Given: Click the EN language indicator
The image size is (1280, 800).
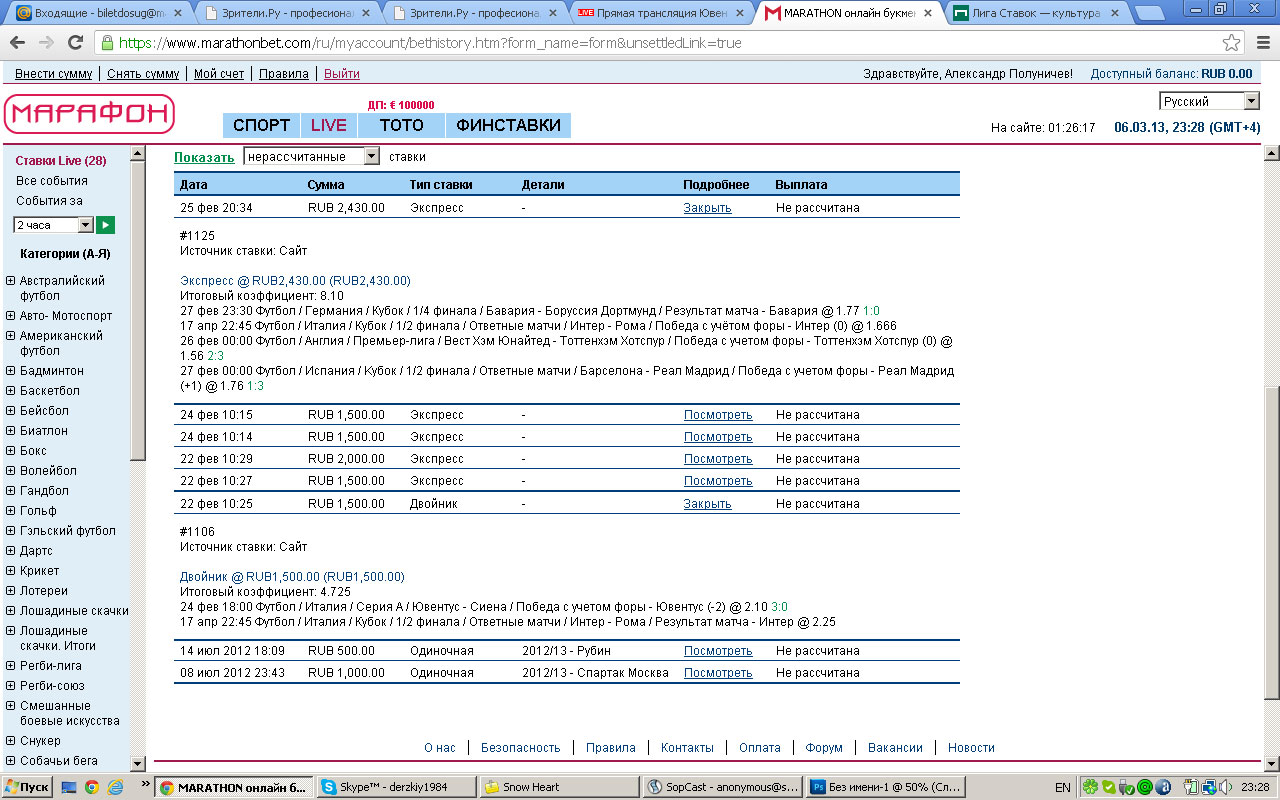Looking at the screenshot, I should (x=1063, y=788).
